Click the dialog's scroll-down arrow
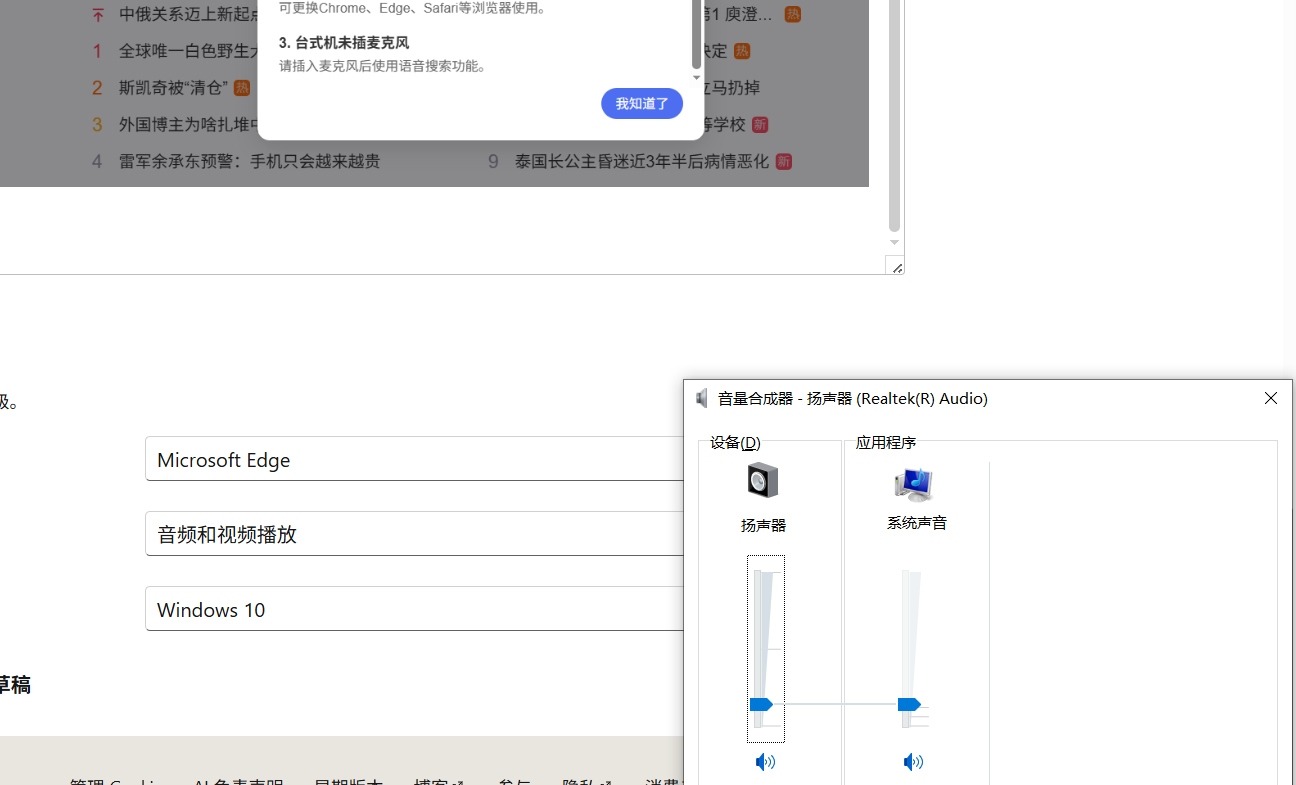The height and width of the screenshot is (785, 1296). tap(696, 77)
